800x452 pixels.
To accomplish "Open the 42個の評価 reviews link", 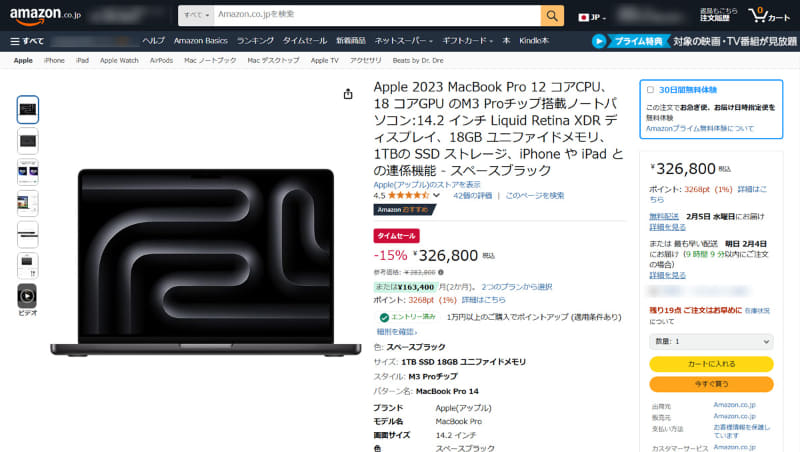I will click(x=472, y=195).
